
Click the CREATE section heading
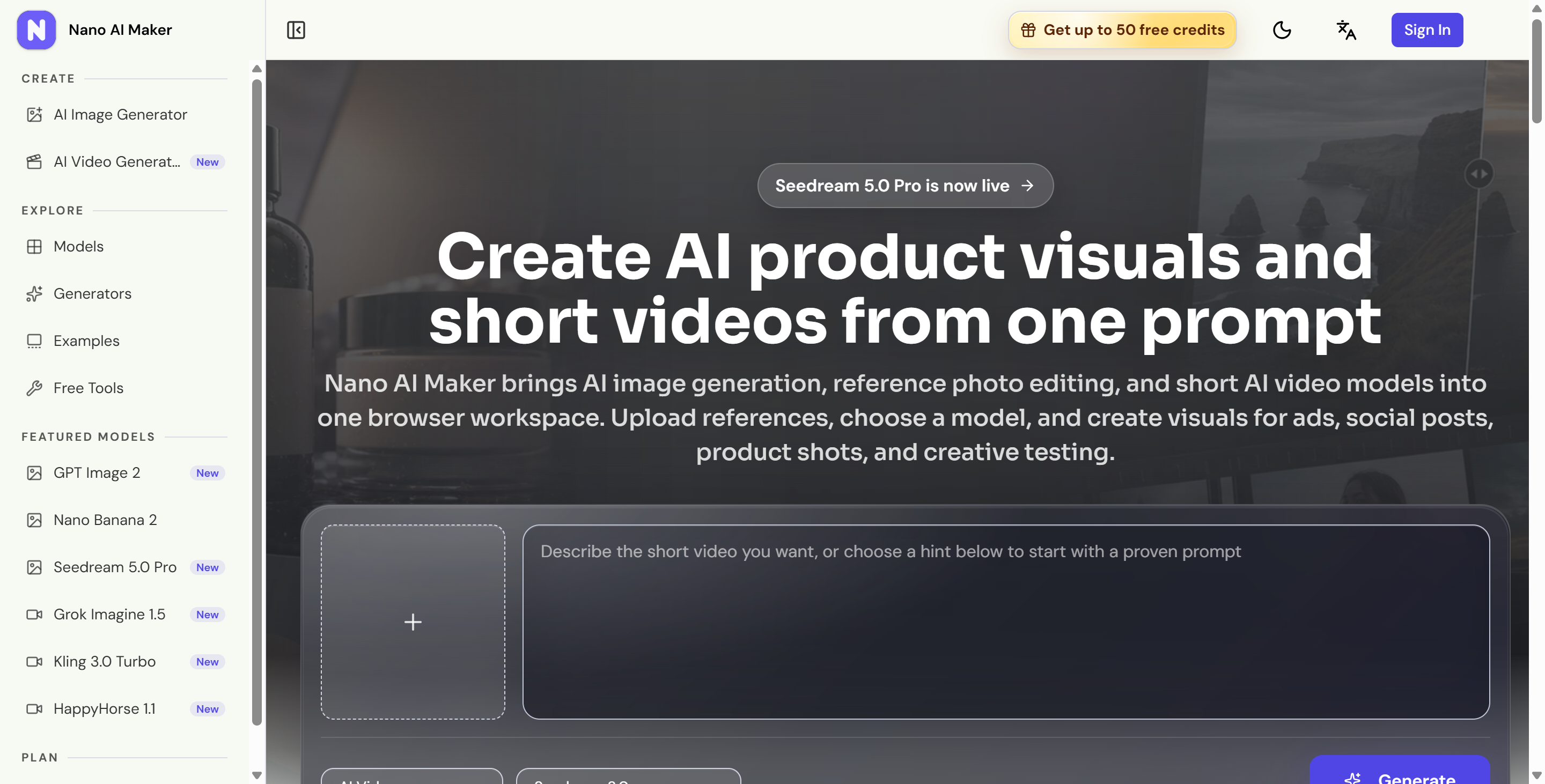coord(49,78)
